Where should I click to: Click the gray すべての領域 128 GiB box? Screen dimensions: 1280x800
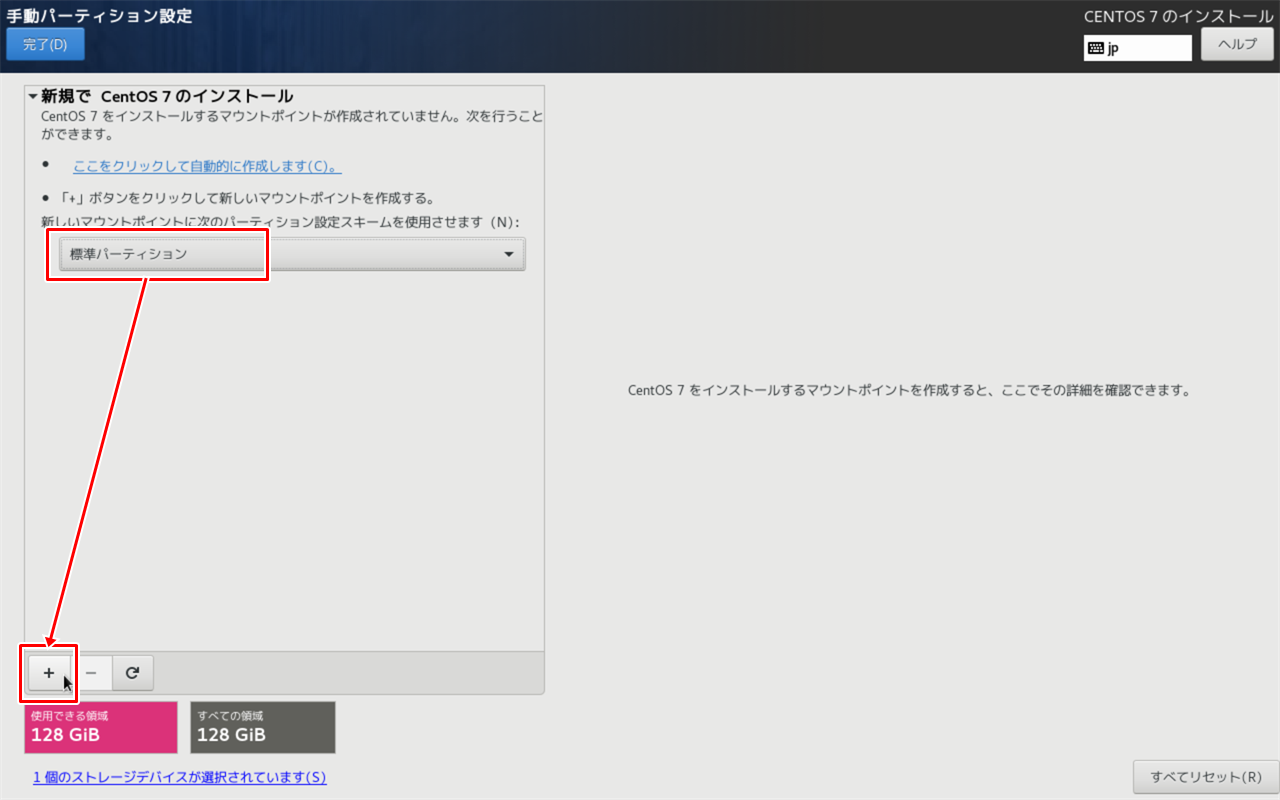click(263, 727)
